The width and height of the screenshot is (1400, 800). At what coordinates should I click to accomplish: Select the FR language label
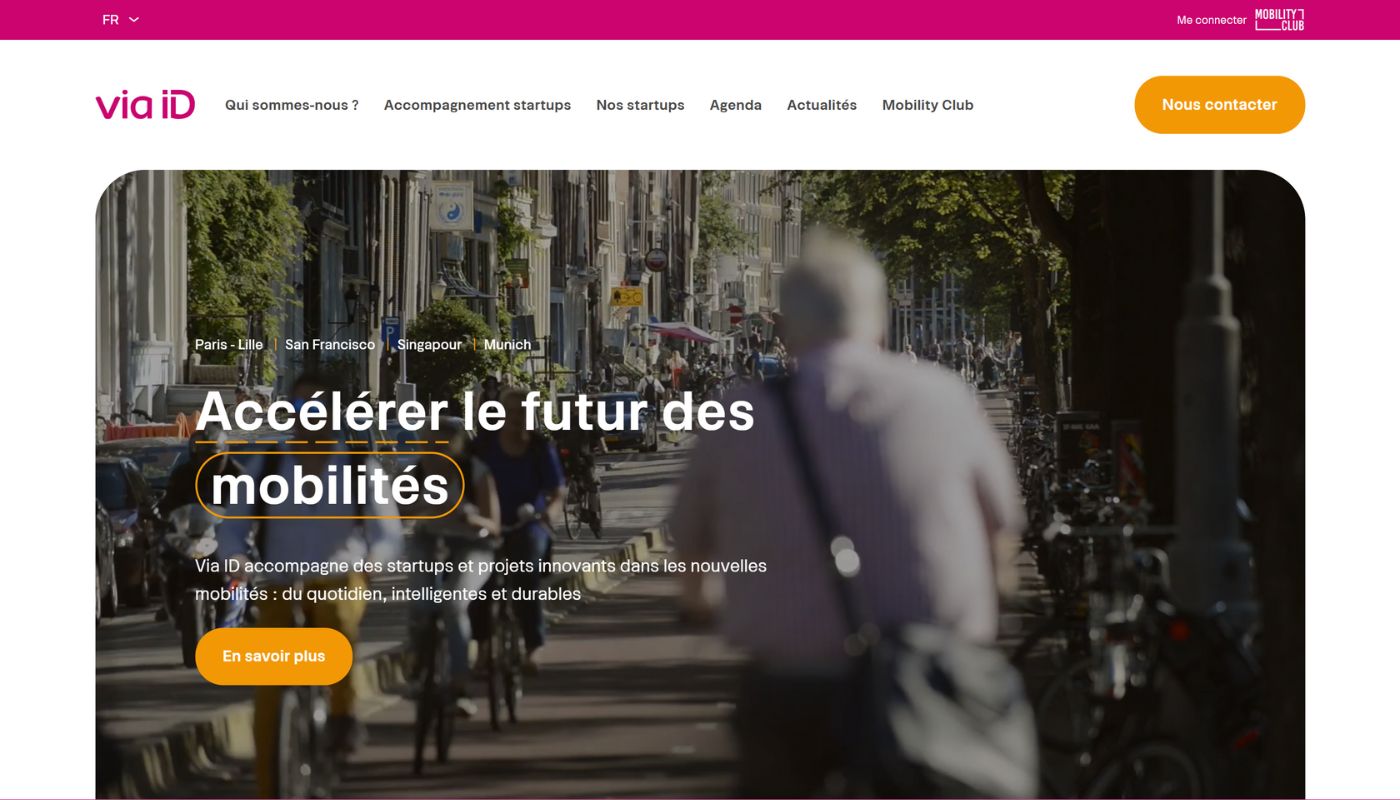click(x=110, y=20)
